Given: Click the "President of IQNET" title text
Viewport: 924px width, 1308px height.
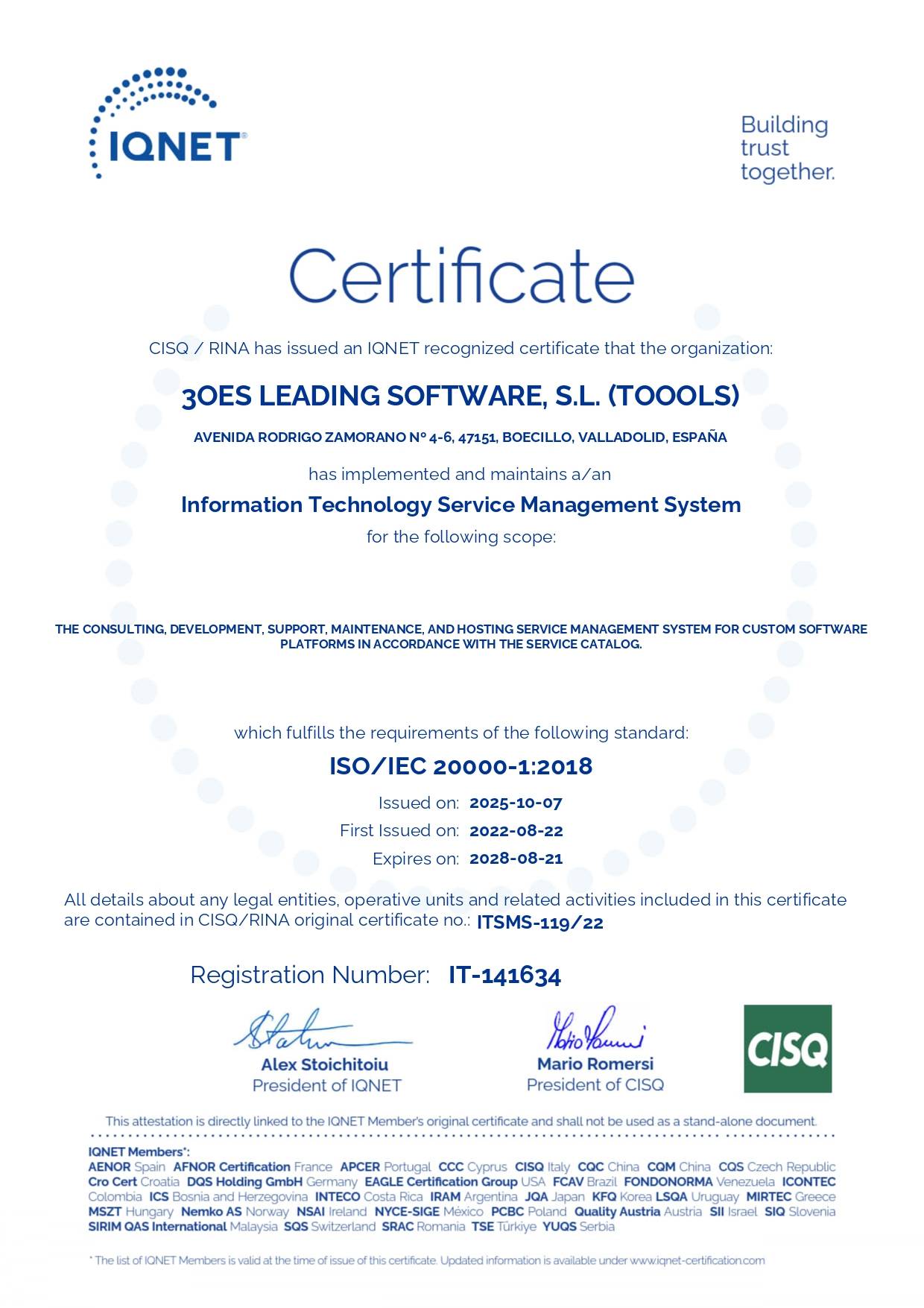Looking at the screenshot, I should [326, 1085].
